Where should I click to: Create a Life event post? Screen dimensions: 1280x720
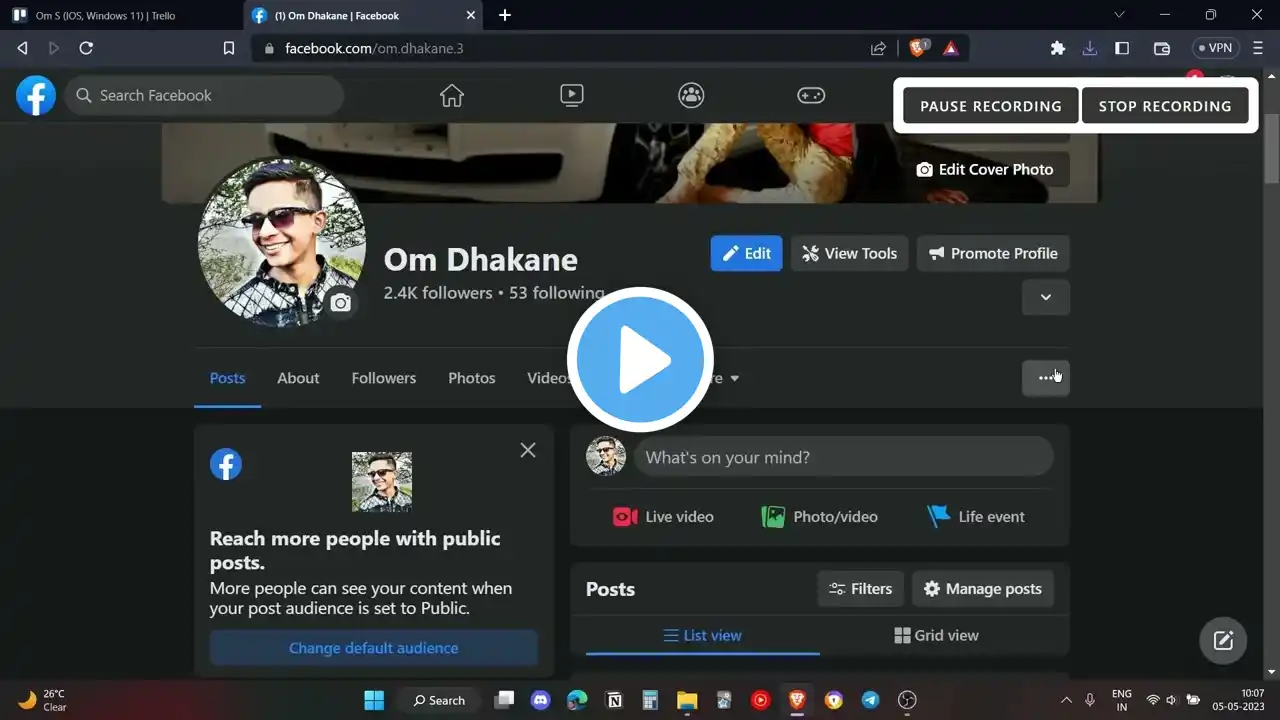(x=976, y=517)
